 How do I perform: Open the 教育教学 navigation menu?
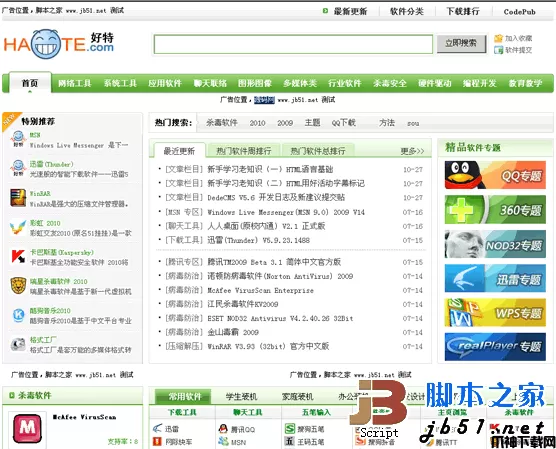[x=525, y=83]
